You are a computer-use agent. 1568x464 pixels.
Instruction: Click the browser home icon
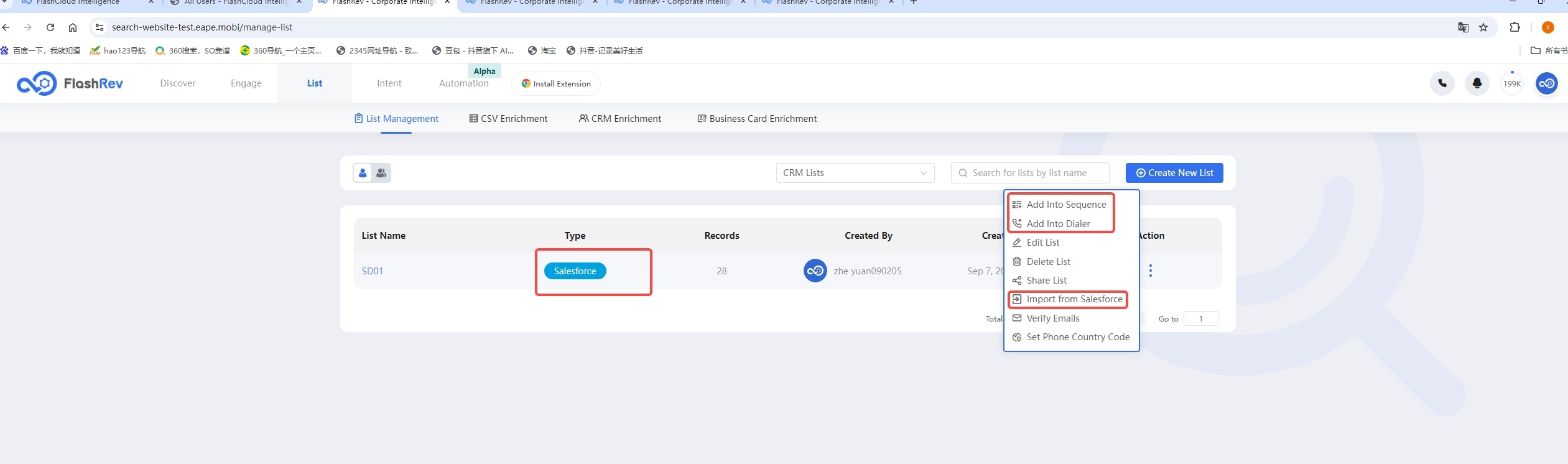point(73,27)
